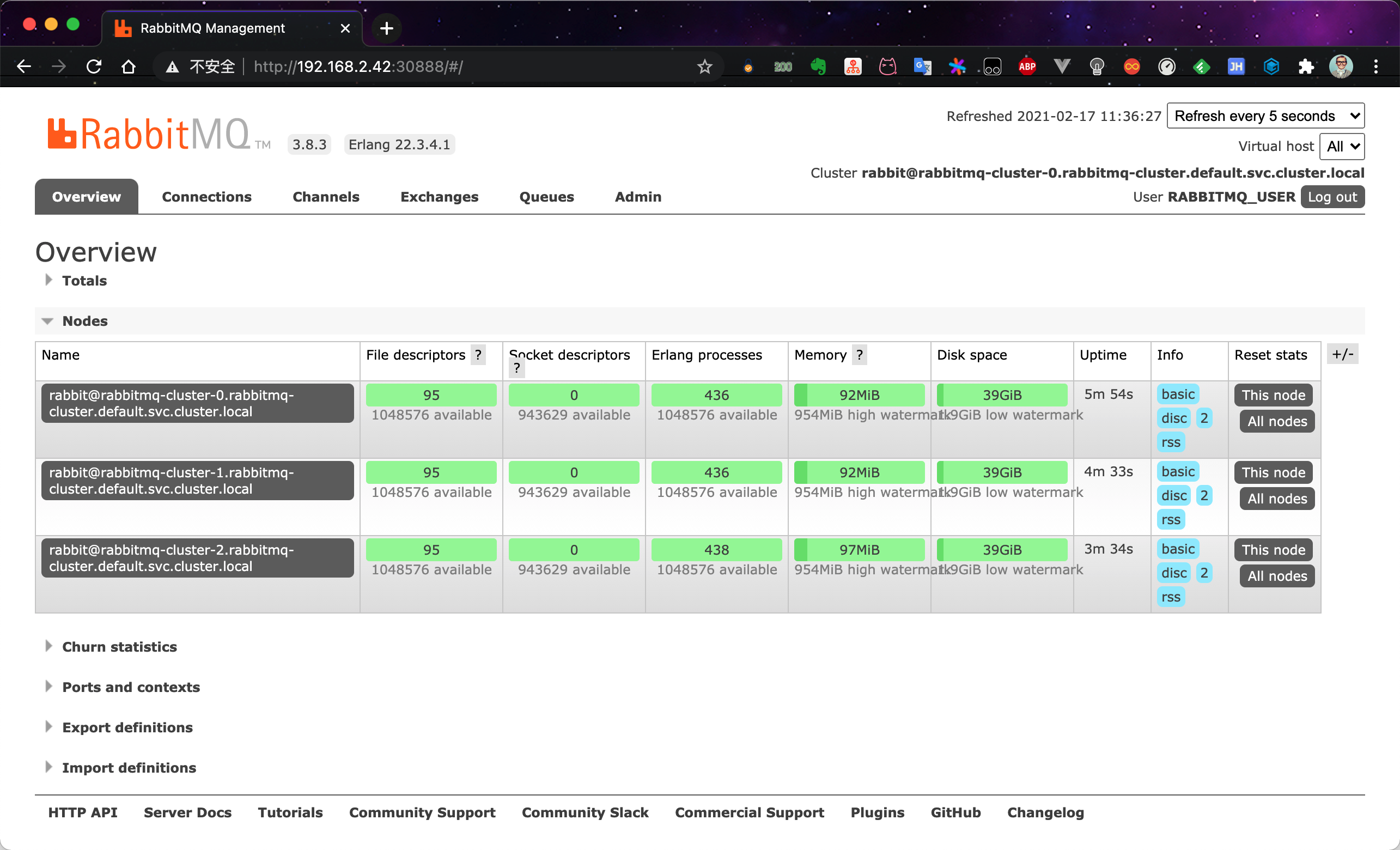Open the Virtual host dropdown

(x=1342, y=147)
